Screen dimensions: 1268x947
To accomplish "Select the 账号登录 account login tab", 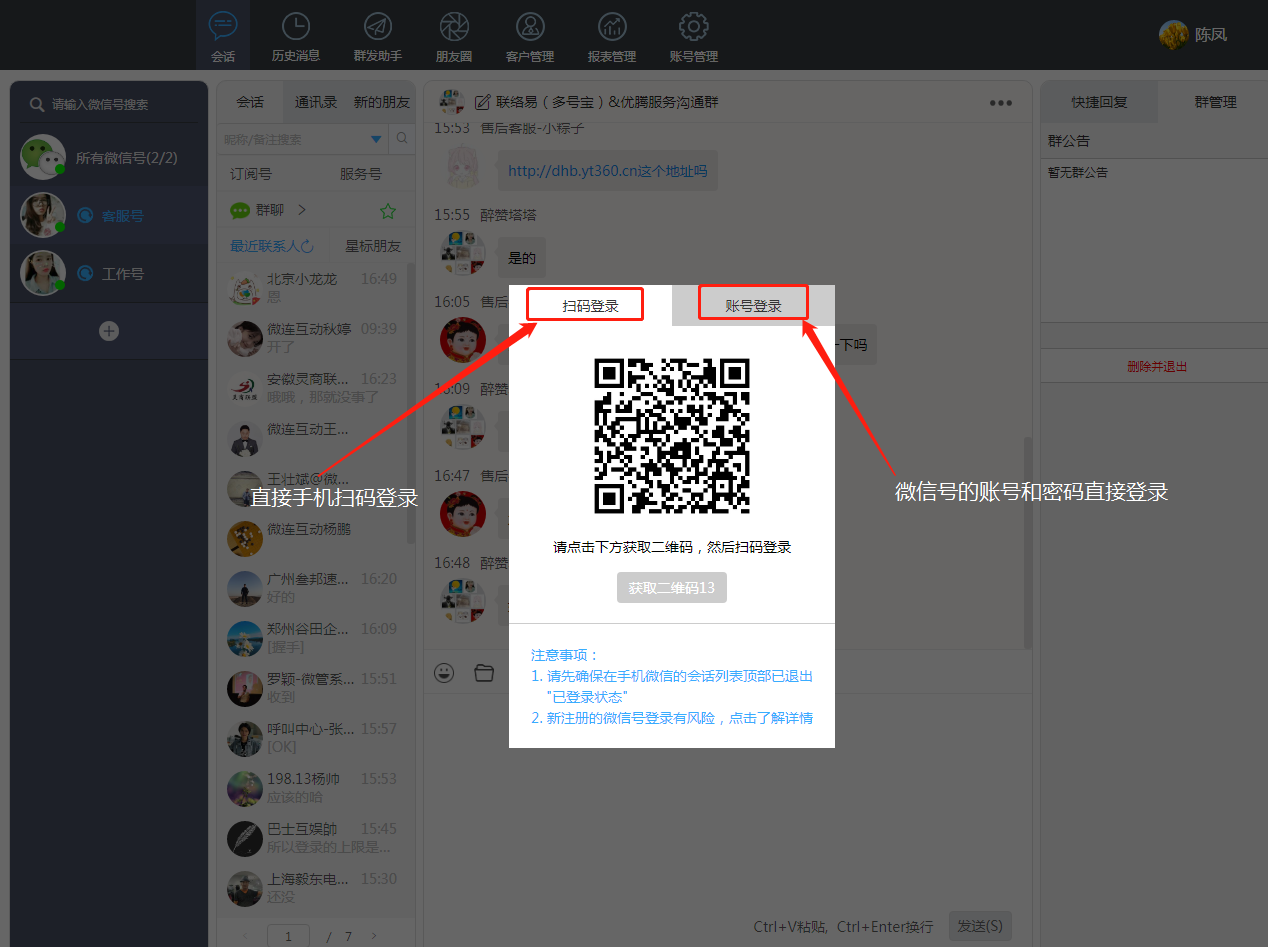I will [x=753, y=306].
